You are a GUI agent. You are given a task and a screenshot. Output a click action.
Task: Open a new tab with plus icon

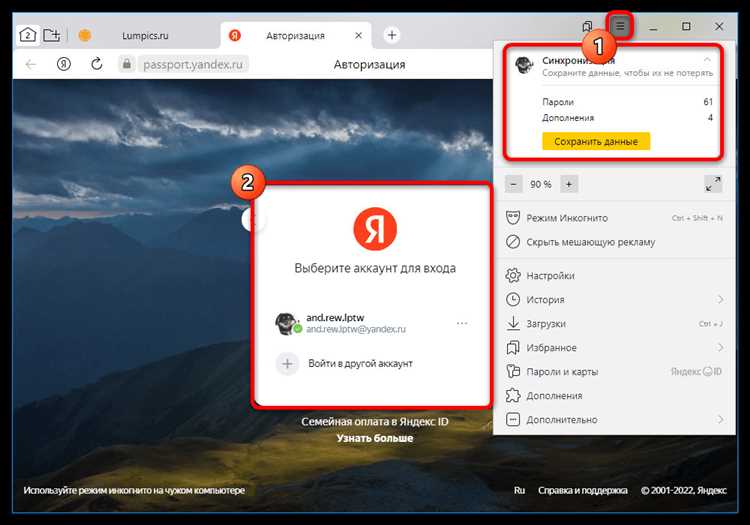[392, 35]
